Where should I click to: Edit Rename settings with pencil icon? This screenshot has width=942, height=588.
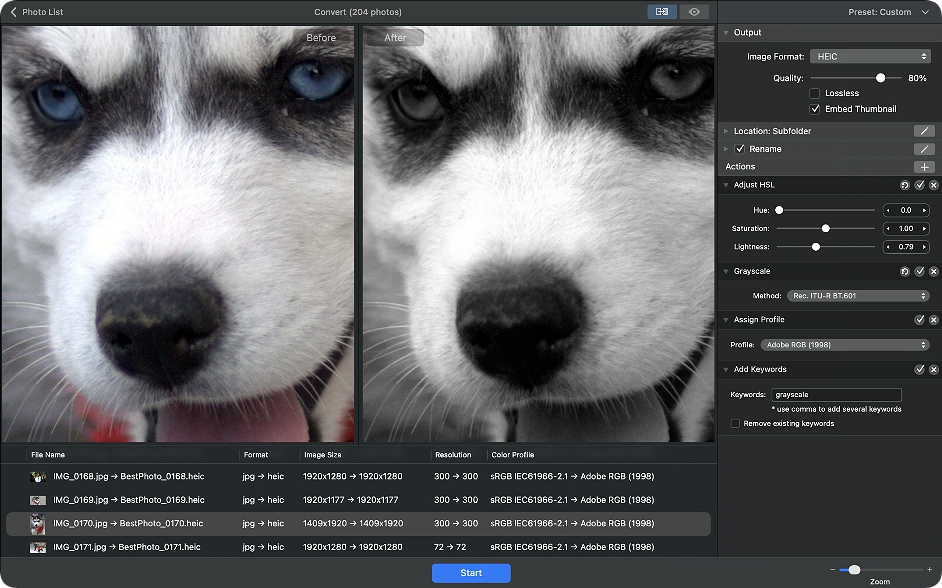tap(924, 149)
